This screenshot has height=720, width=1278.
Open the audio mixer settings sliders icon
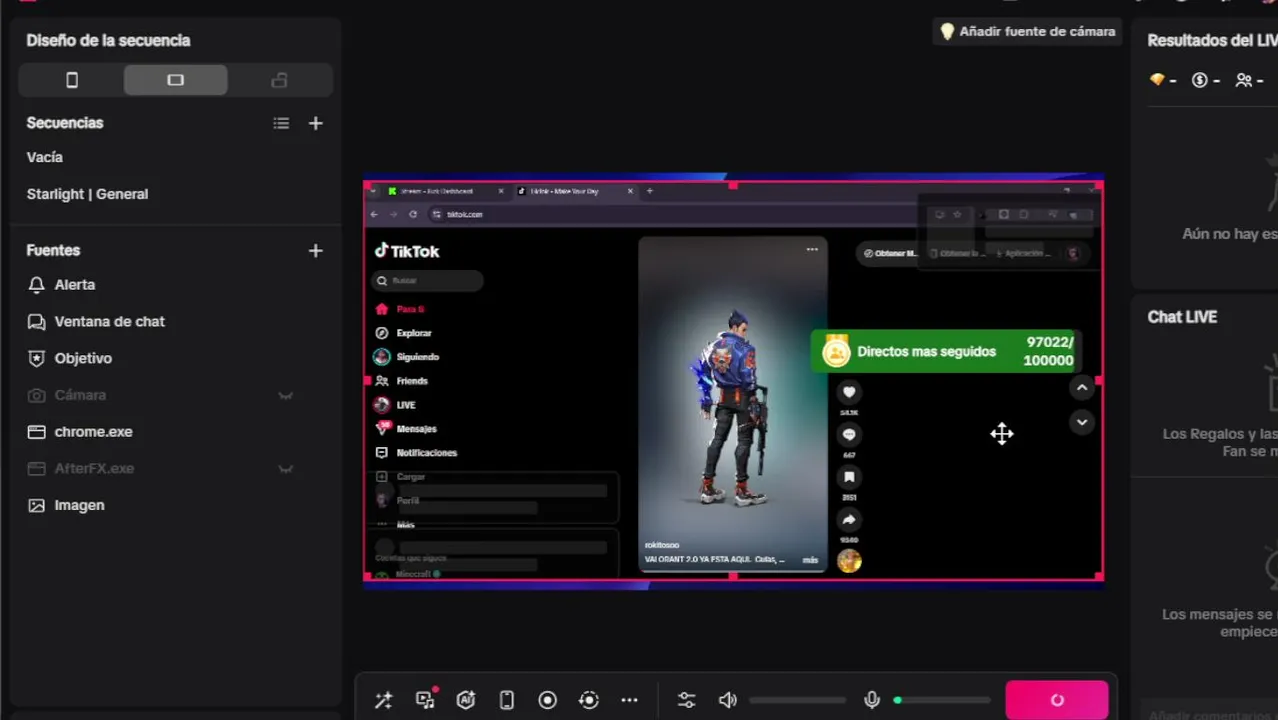tap(686, 701)
